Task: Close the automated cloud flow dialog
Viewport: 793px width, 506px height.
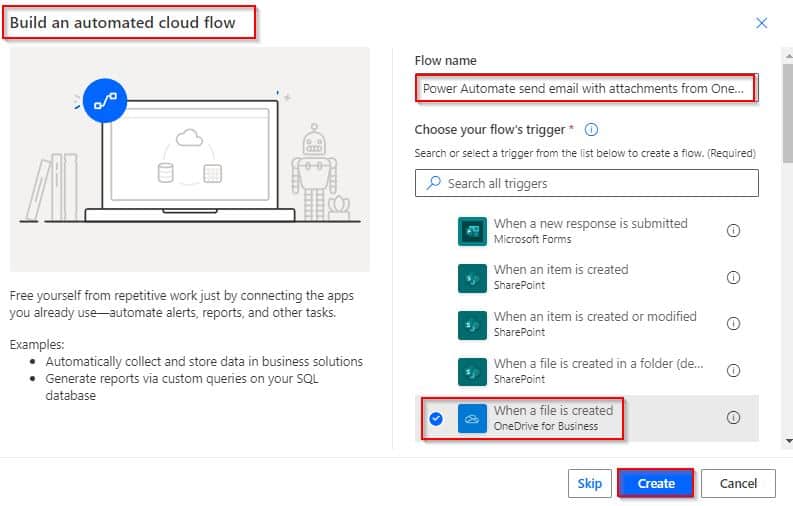Action: (x=762, y=23)
